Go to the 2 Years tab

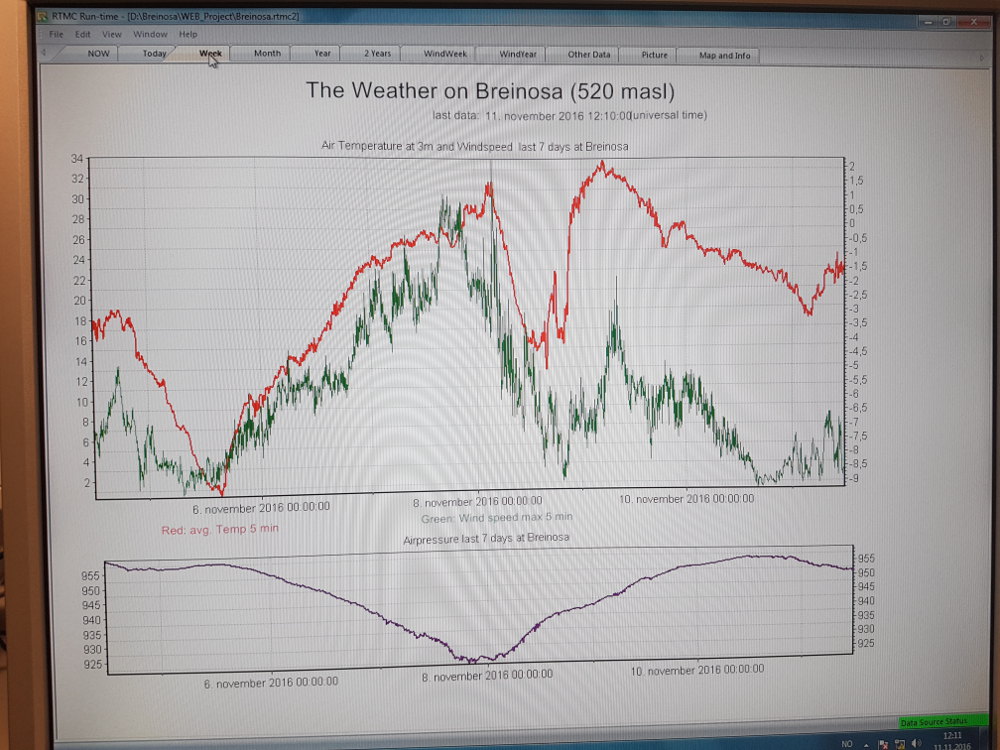377,54
